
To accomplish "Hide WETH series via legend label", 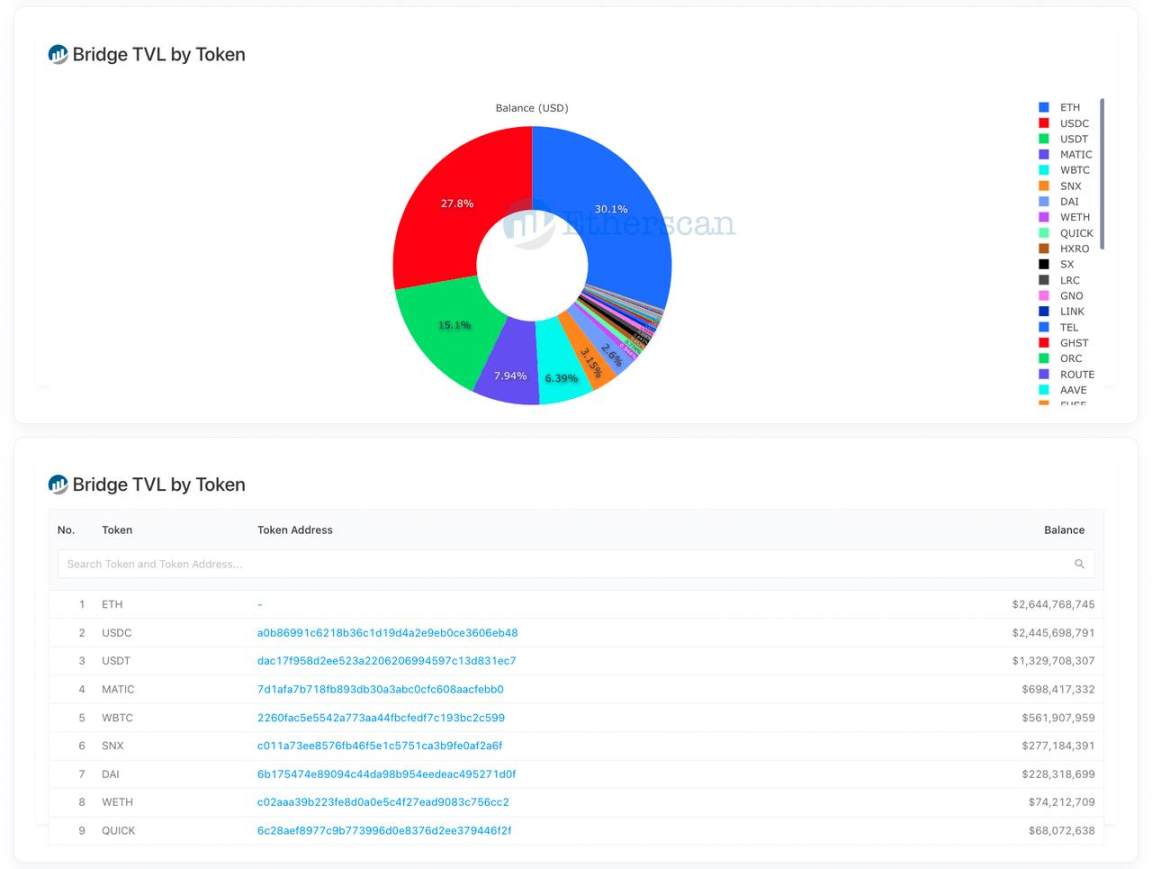I will [x=1074, y=217].
